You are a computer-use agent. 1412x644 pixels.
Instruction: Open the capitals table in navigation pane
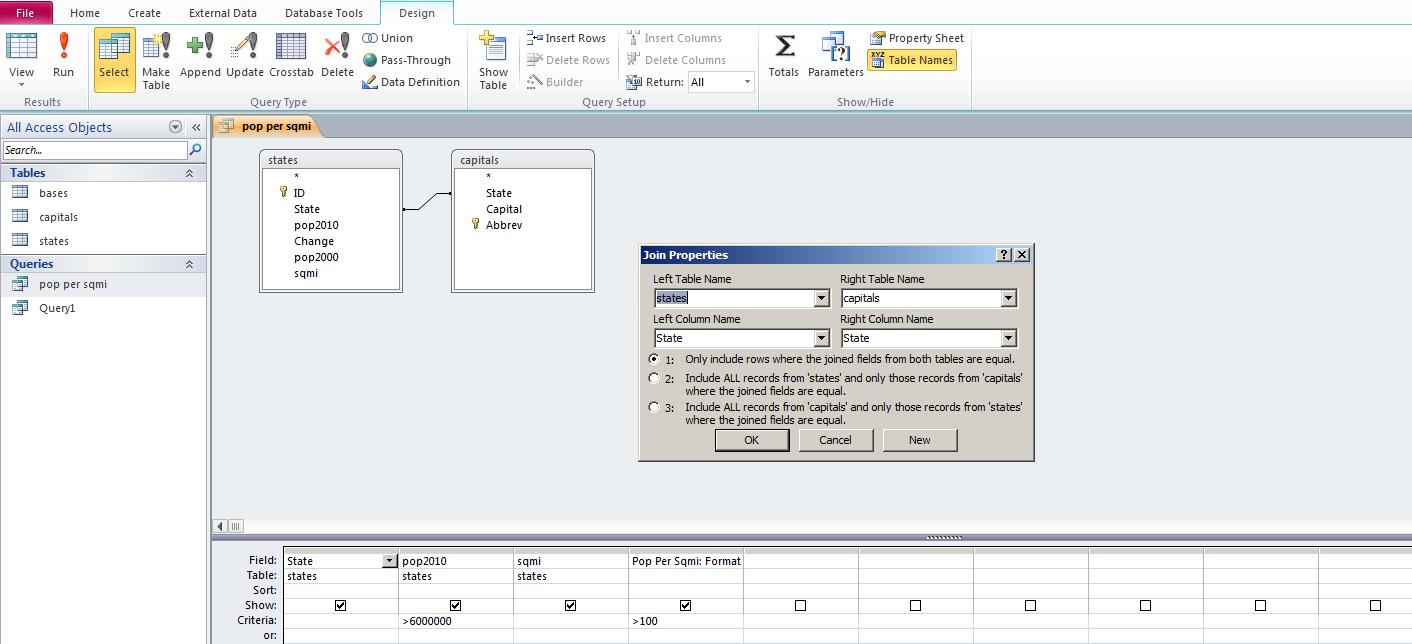(x=58, y=217)
